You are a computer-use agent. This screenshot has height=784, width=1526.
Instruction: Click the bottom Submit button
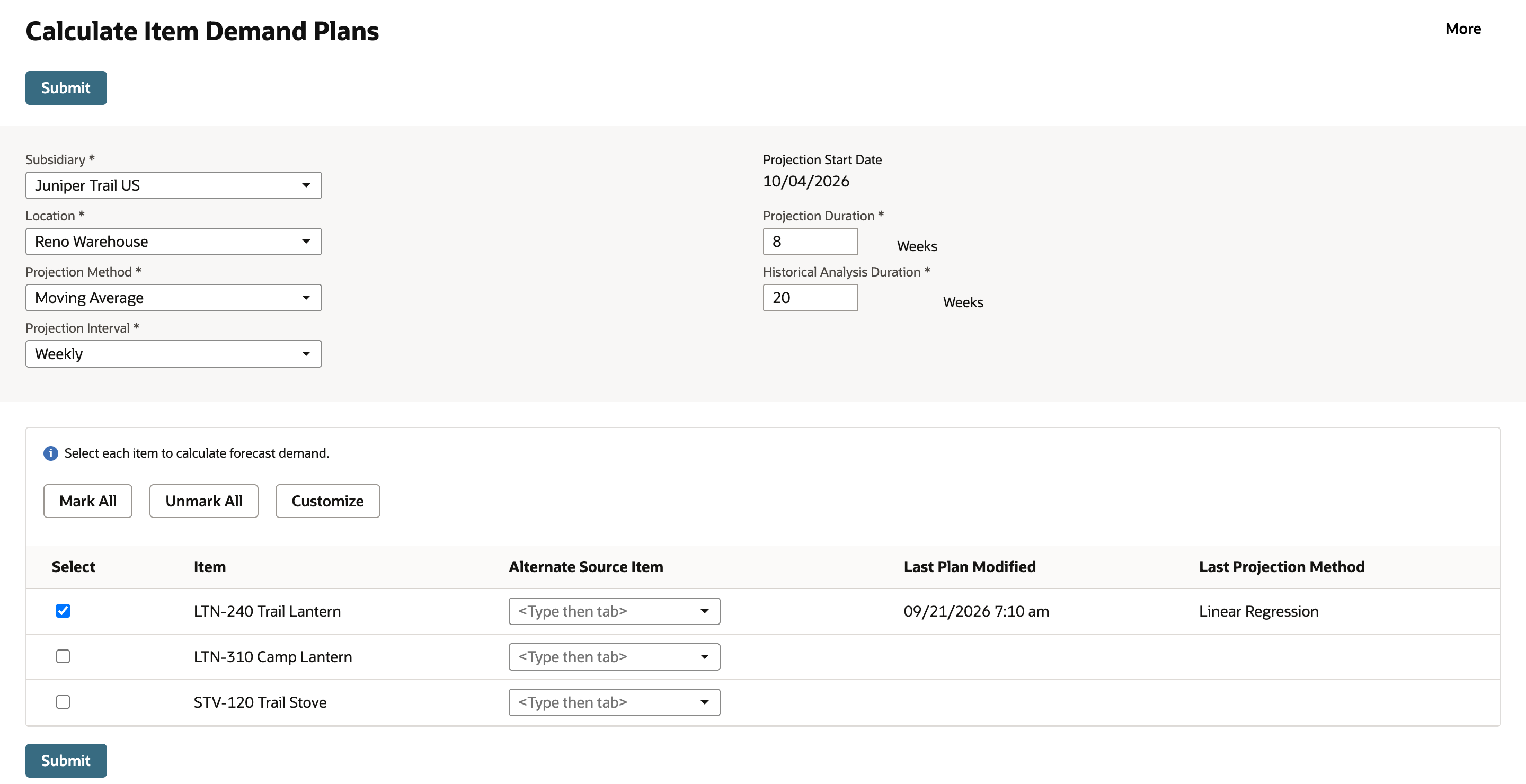click(x=66, y=760)
